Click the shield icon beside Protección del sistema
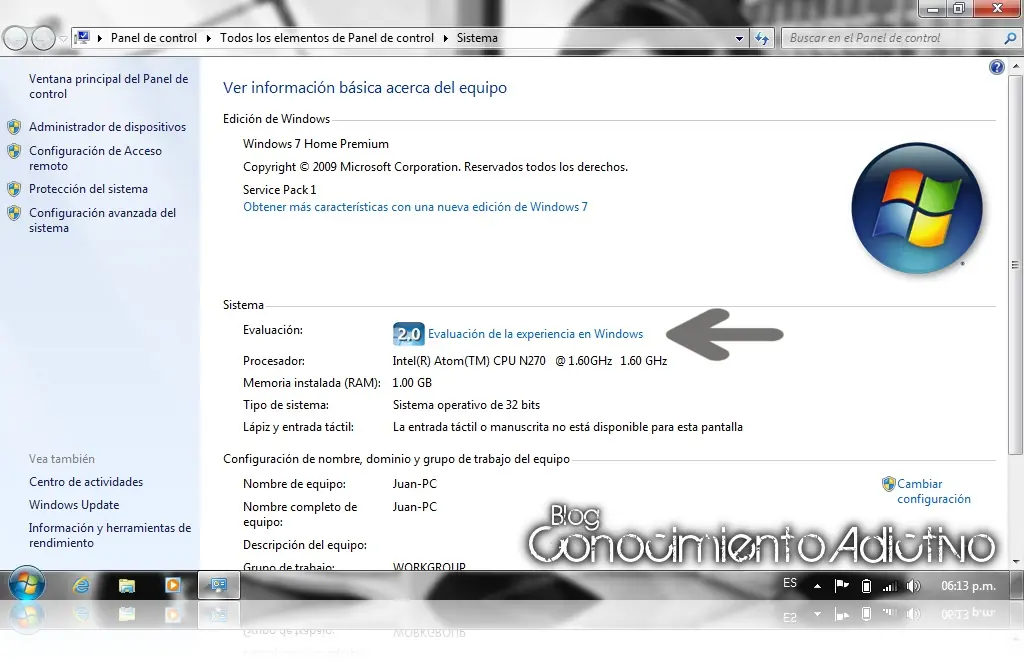Viewport: 1024px width, 660px height. tap(14, 189)
